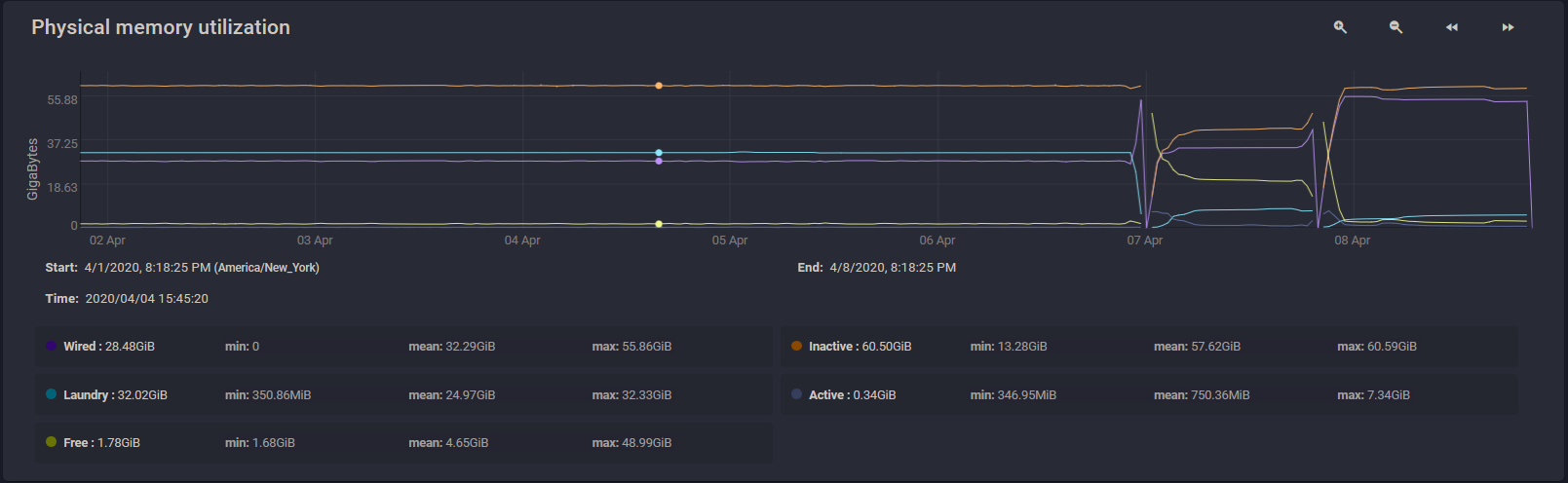Click Inactive 'max: 60.59GiB' value

tap(1377, 347)
